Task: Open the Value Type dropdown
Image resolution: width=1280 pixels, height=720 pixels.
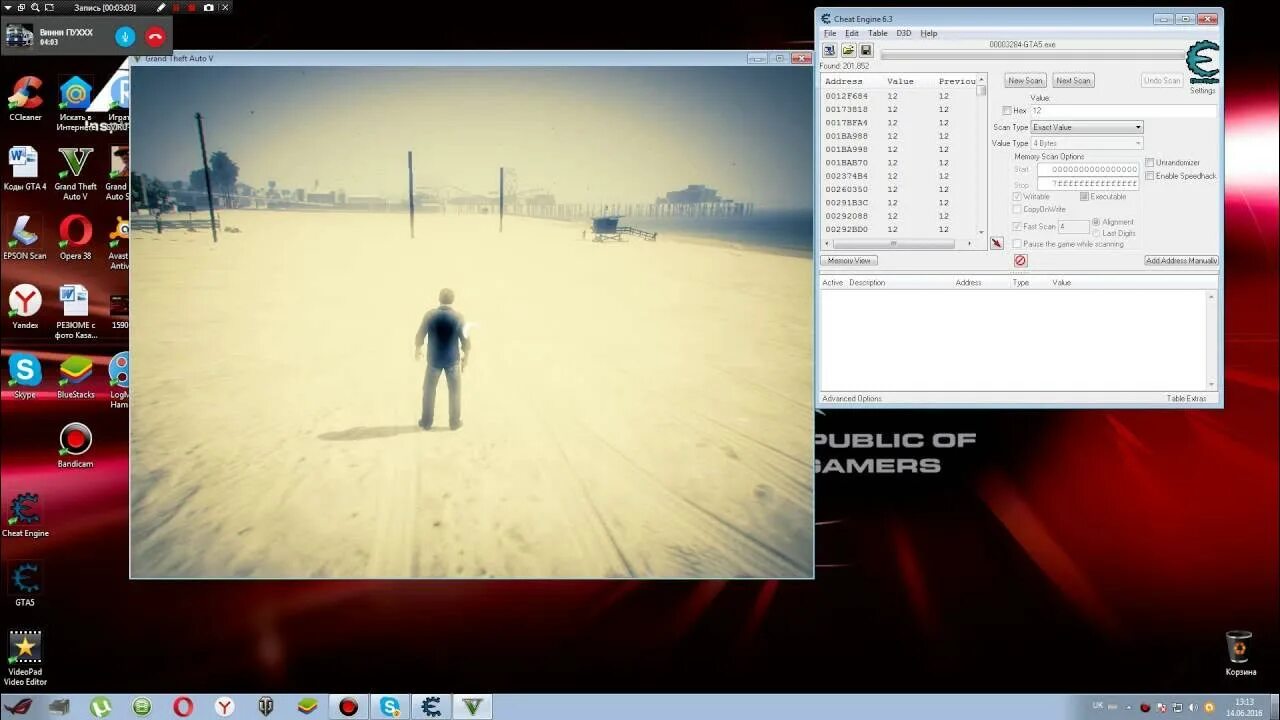Action: (1087, 143)
